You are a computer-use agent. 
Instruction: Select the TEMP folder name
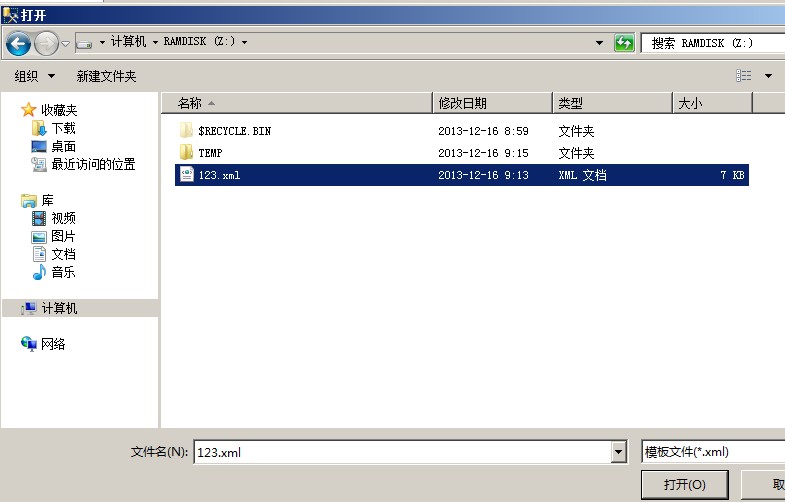click(210, 153)
